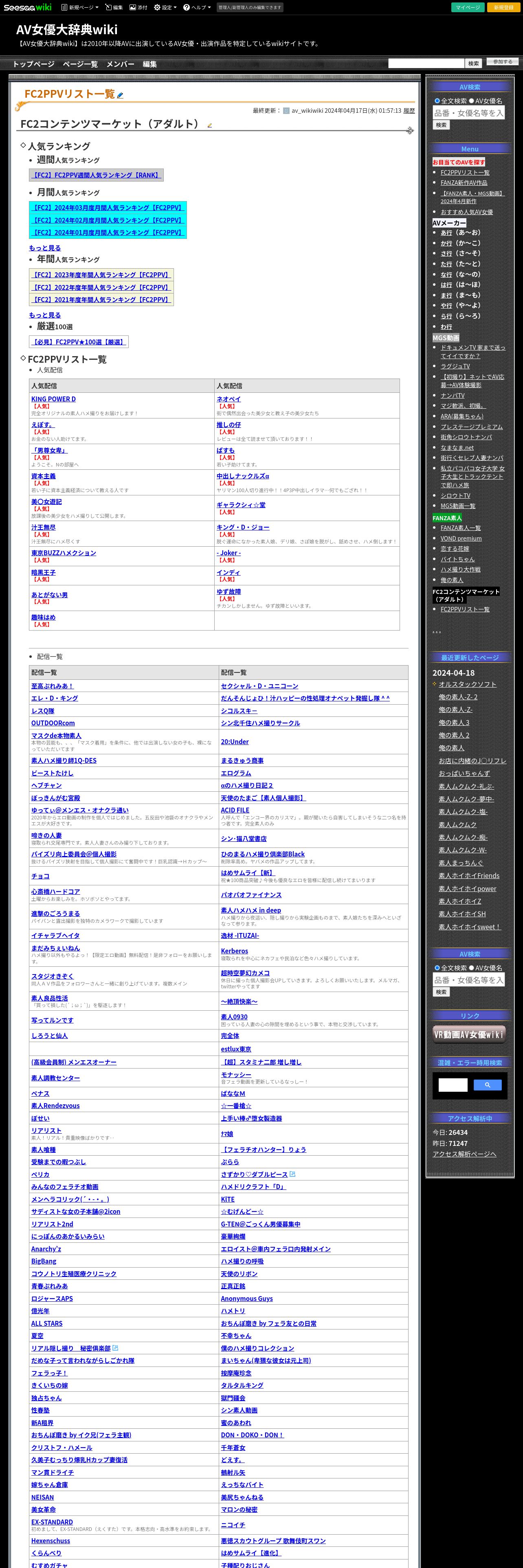This screenshot has height=1568, width=523.
Task: Click external link icon after さずかり♡ダブルピース
Action: coord(292,1174)
